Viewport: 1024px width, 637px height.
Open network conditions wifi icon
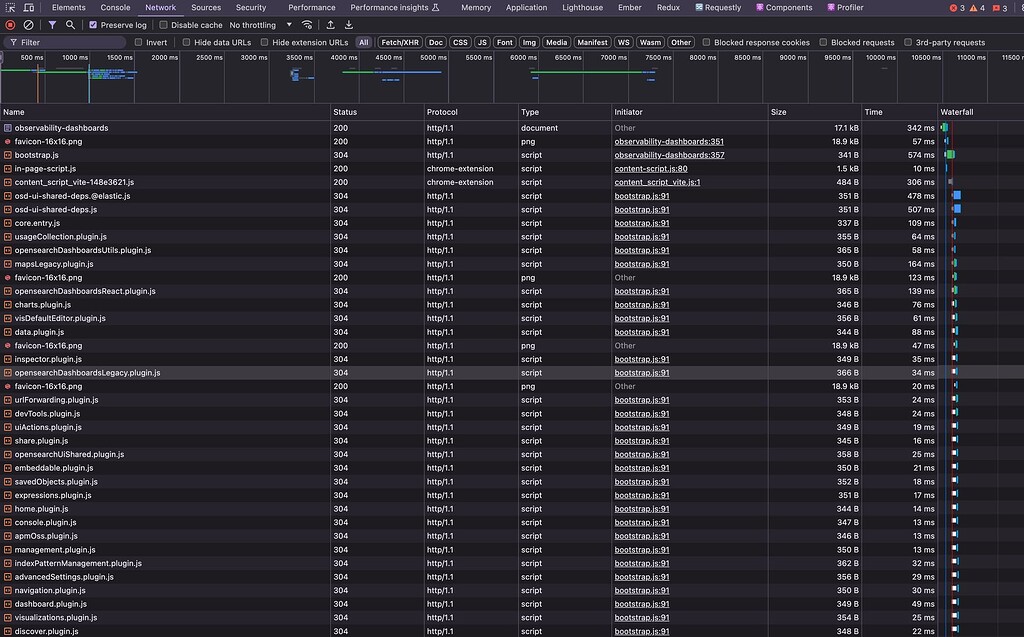click(x=307, y=25)
